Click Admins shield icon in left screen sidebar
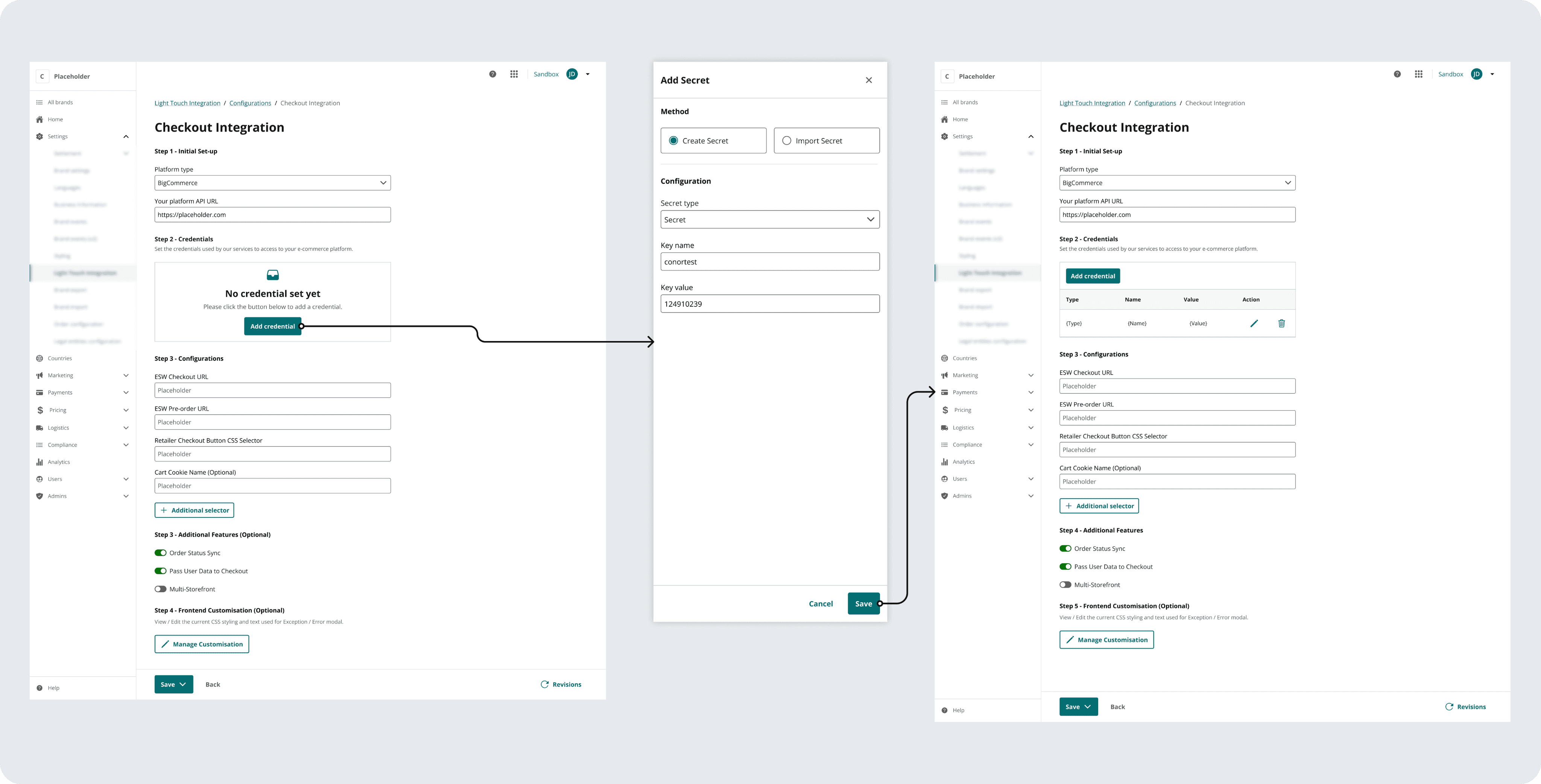This screenshot has height=784, width=1541. coord(40,496)
